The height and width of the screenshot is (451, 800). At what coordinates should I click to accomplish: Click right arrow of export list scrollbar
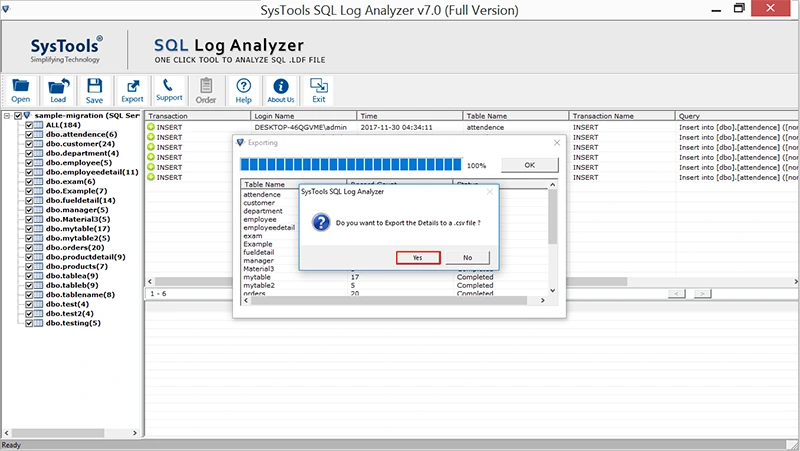tap(543, 300)
